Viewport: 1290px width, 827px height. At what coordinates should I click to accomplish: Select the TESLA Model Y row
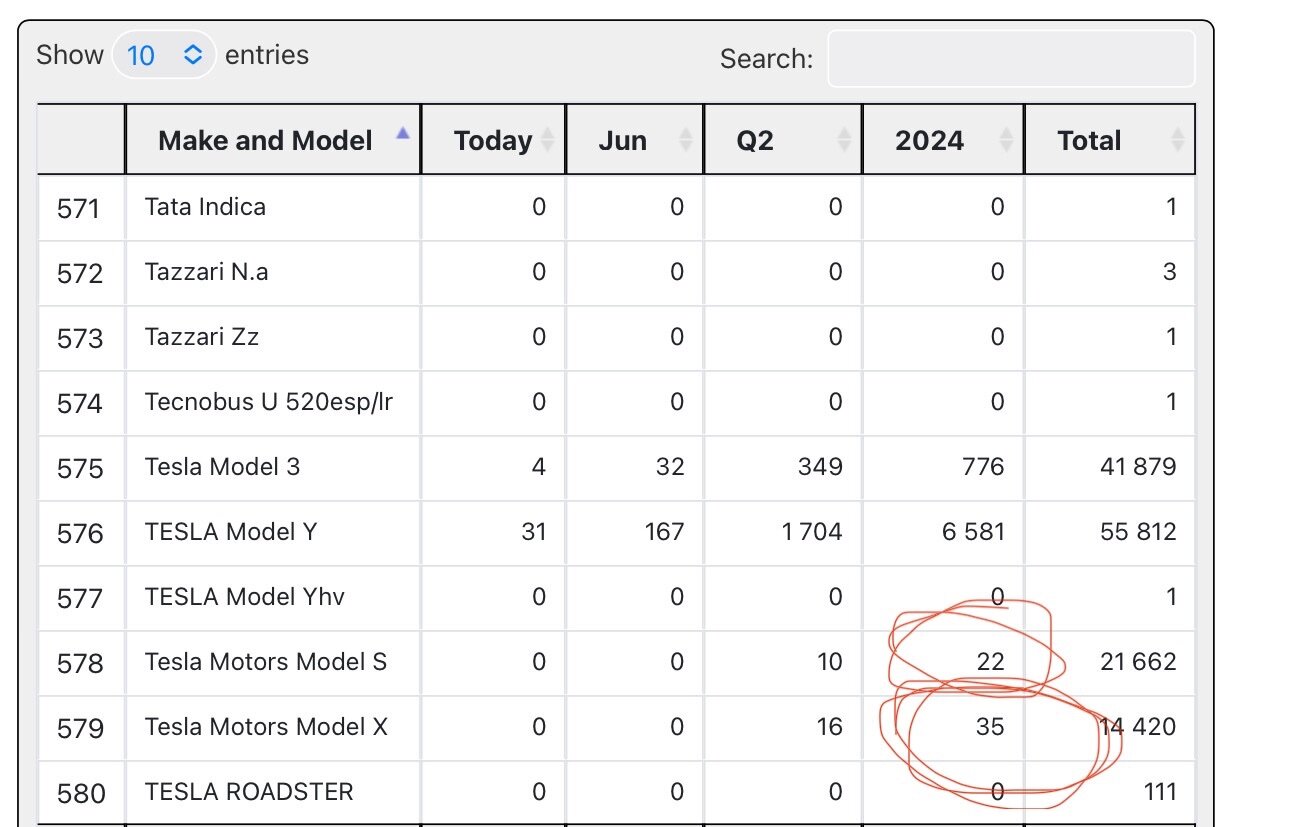pyautogui.click(x=616, y=532)
